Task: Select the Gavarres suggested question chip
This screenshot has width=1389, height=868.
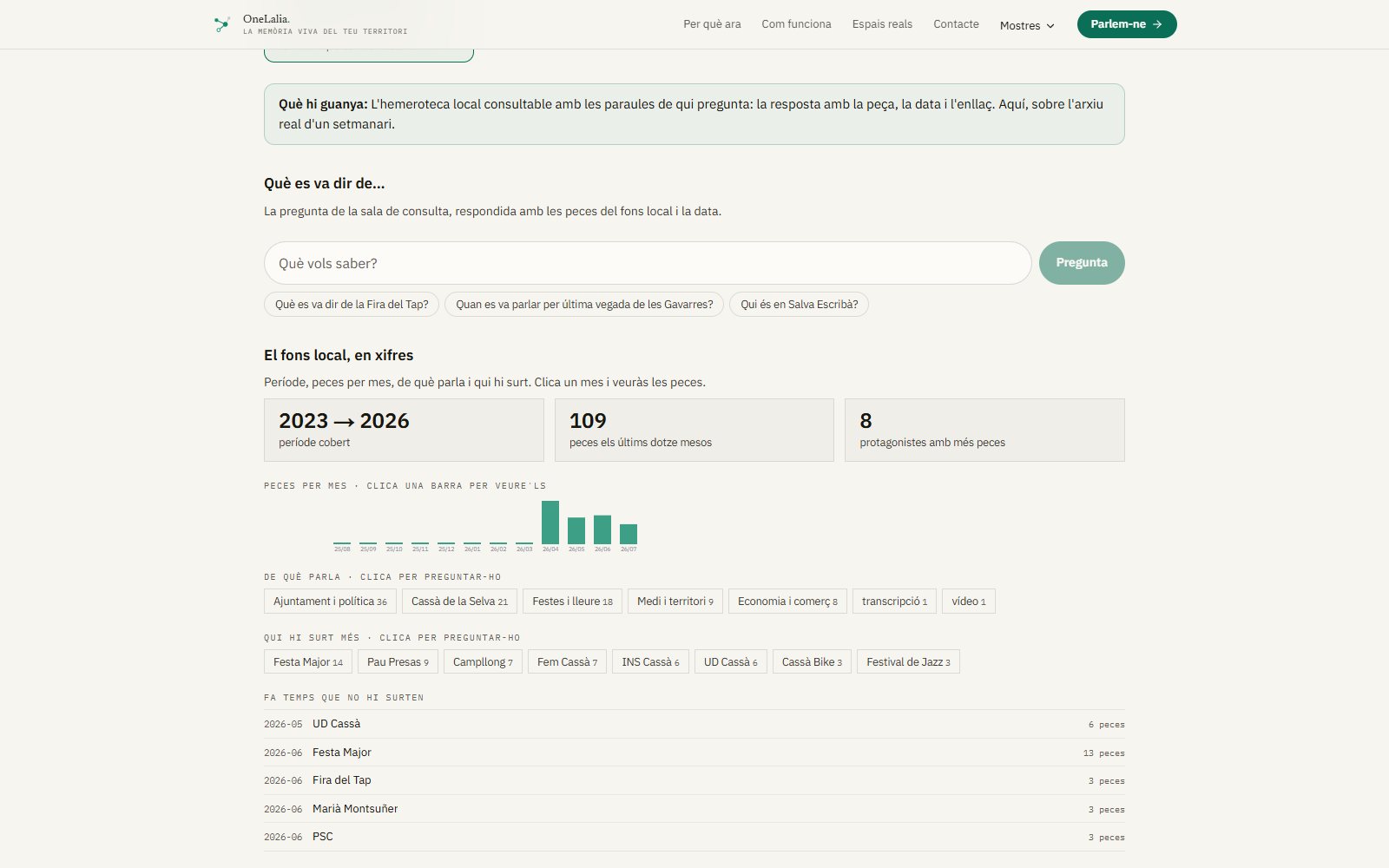Action: click(x=584, y=305)
